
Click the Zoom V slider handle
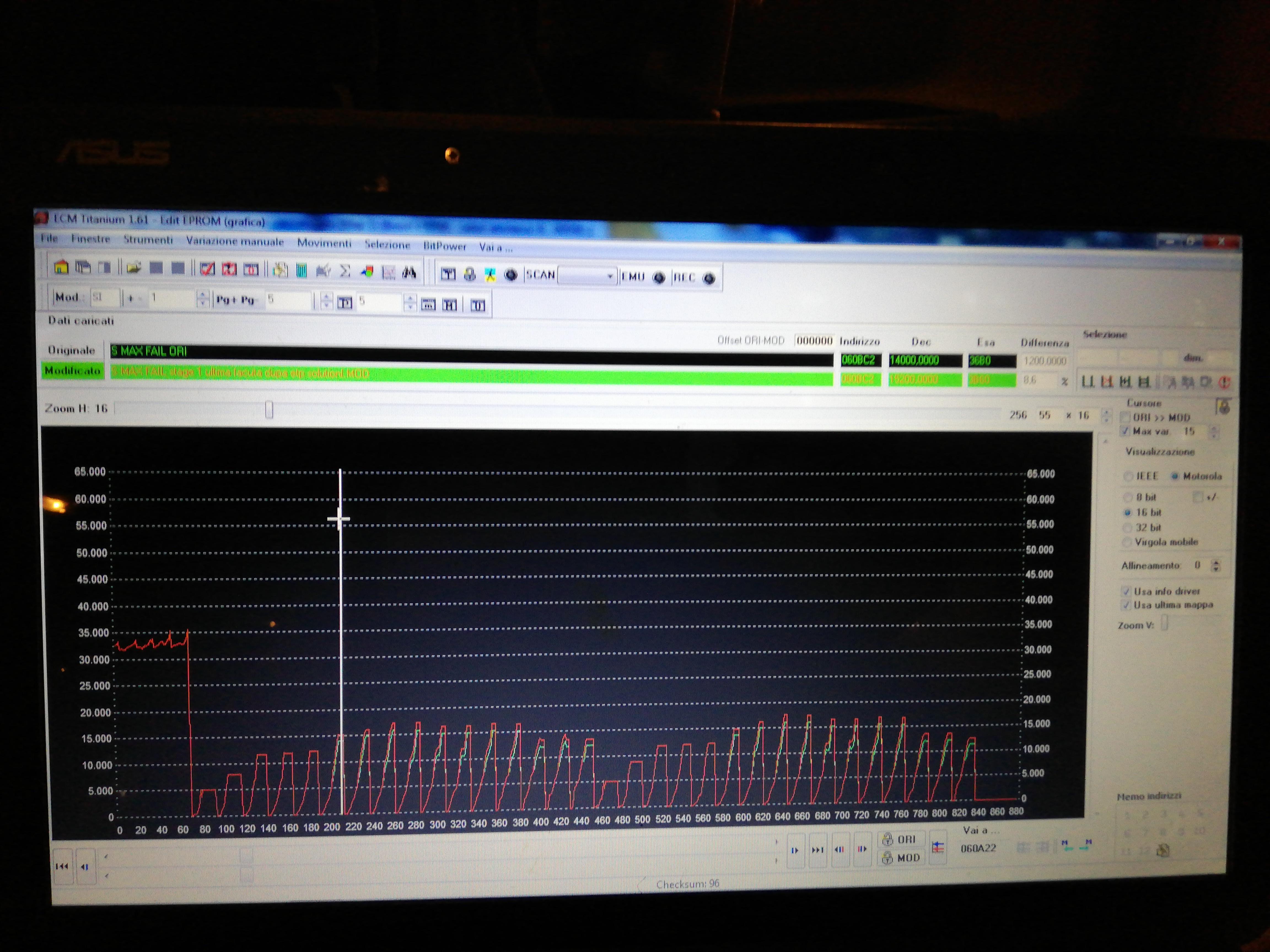(x=1164, y=623)
